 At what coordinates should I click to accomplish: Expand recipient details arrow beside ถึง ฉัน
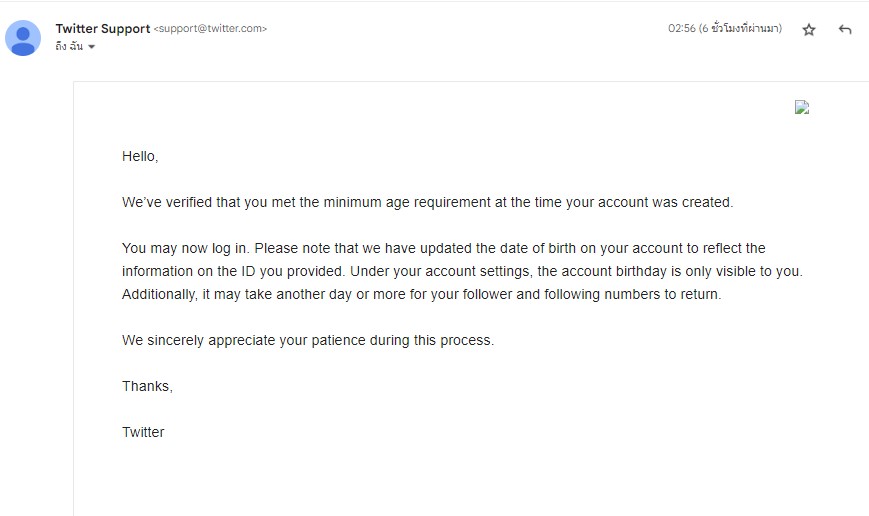coord(91,47)
